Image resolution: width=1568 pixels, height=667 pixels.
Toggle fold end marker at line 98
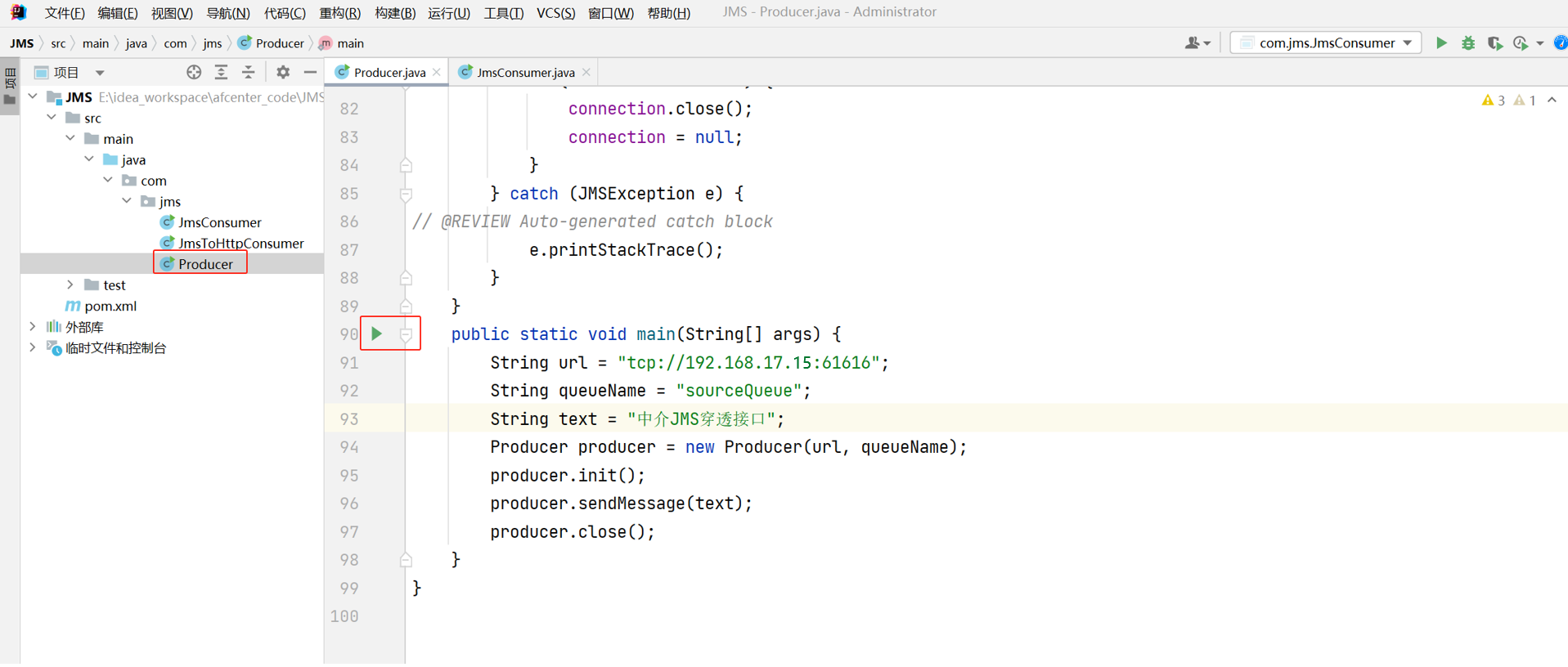[x=406, y=560]
